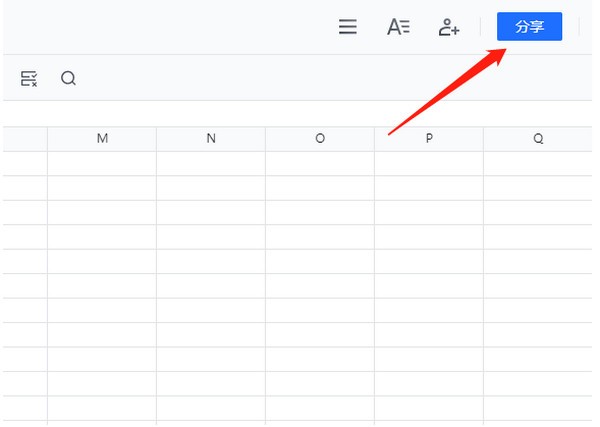This screenshot has width=600, height=427.
Task: Select column O header
Action: click(320, 139)
